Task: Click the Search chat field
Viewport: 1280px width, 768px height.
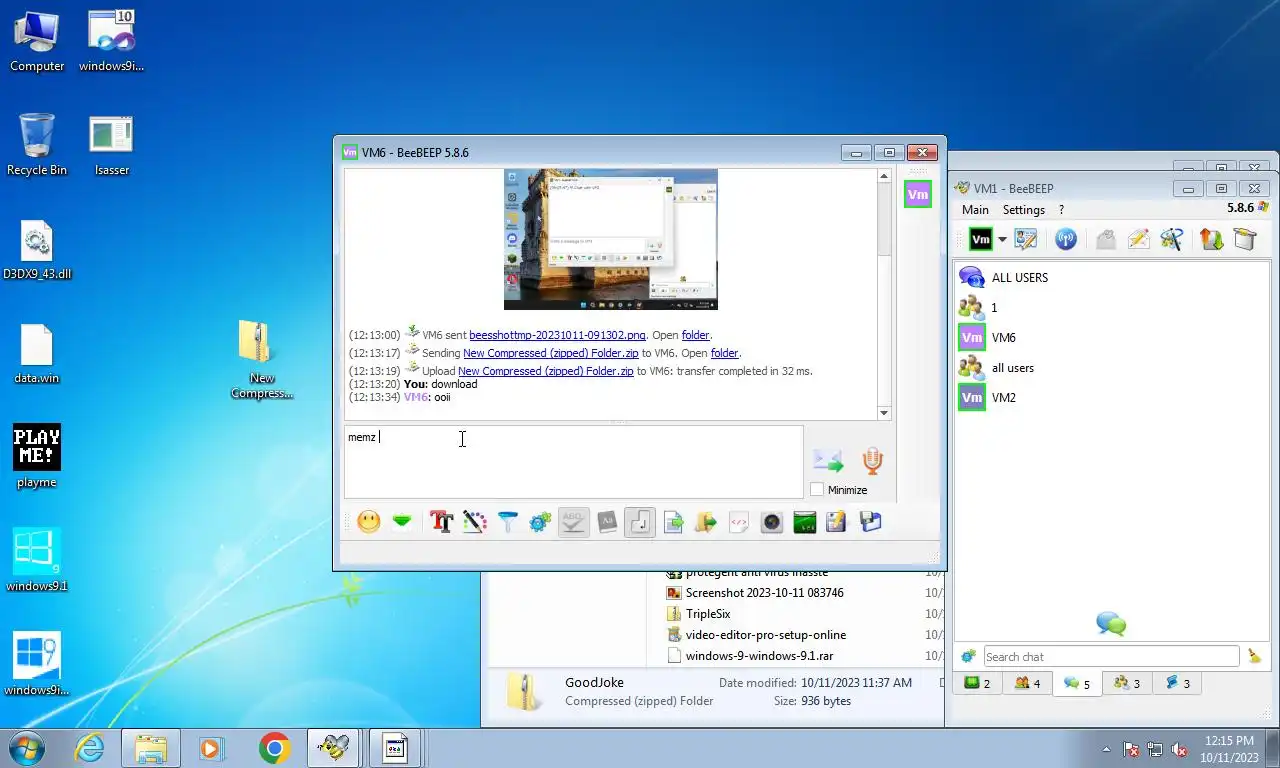Action: 1111,657
